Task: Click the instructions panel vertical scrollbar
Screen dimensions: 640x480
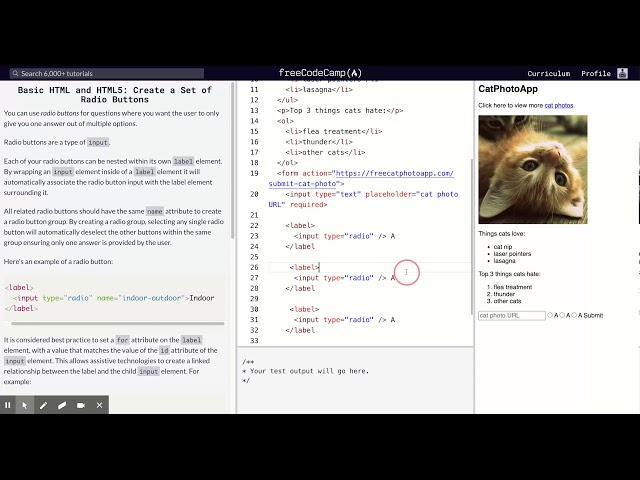Action: [233, 160]
